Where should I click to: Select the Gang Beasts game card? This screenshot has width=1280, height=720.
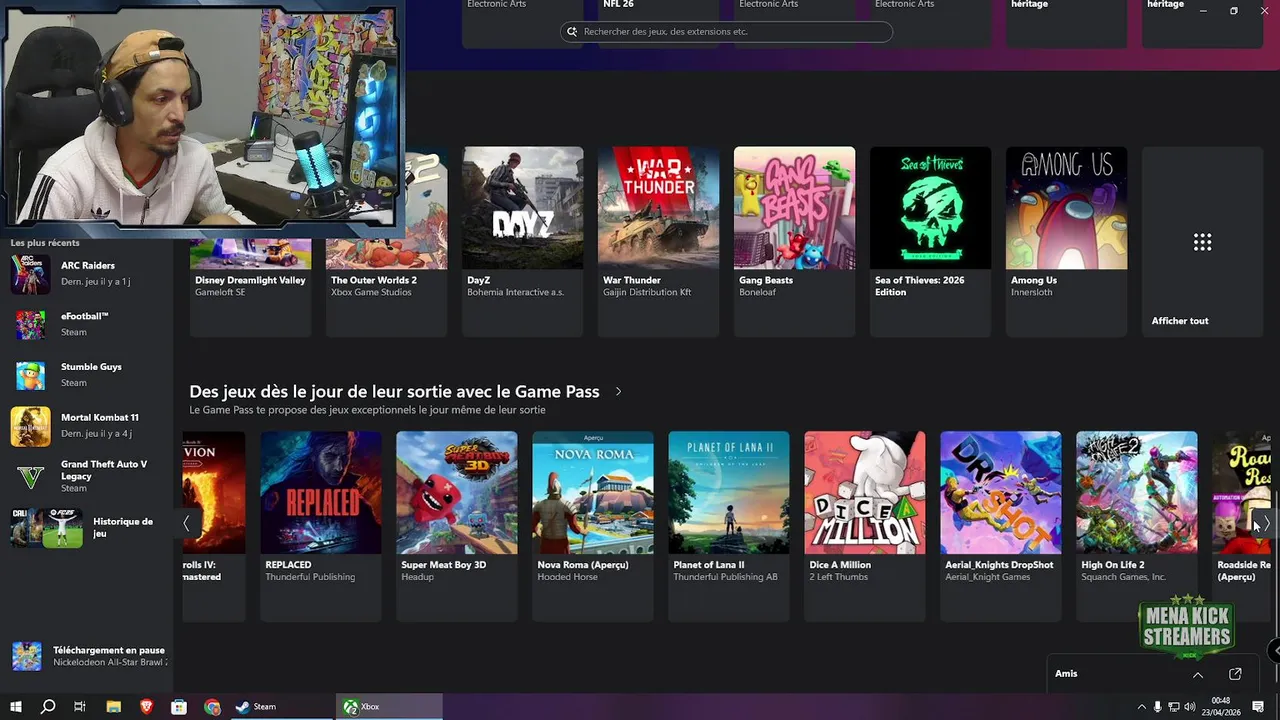pyautogui.click(x=794, y=242)
